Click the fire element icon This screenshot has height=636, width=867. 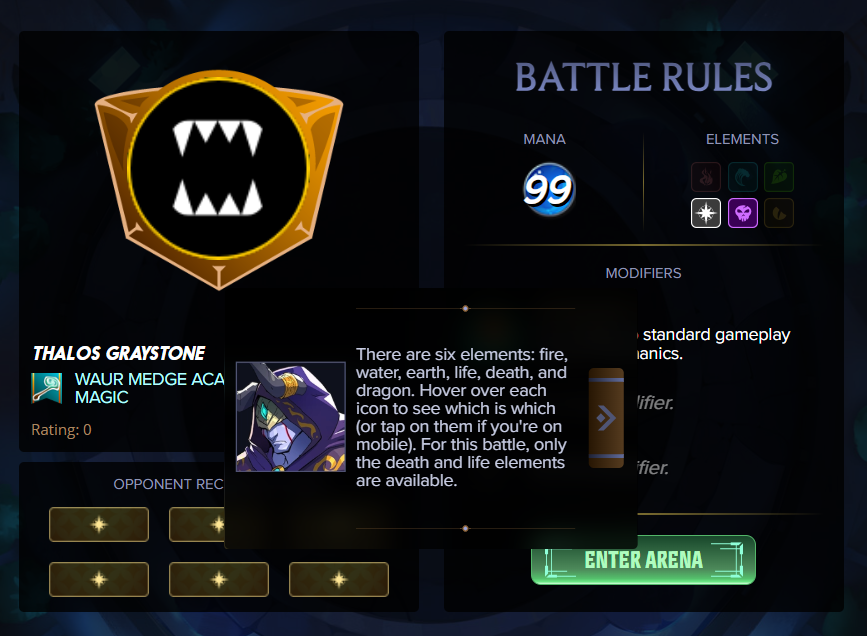(706, 177)
